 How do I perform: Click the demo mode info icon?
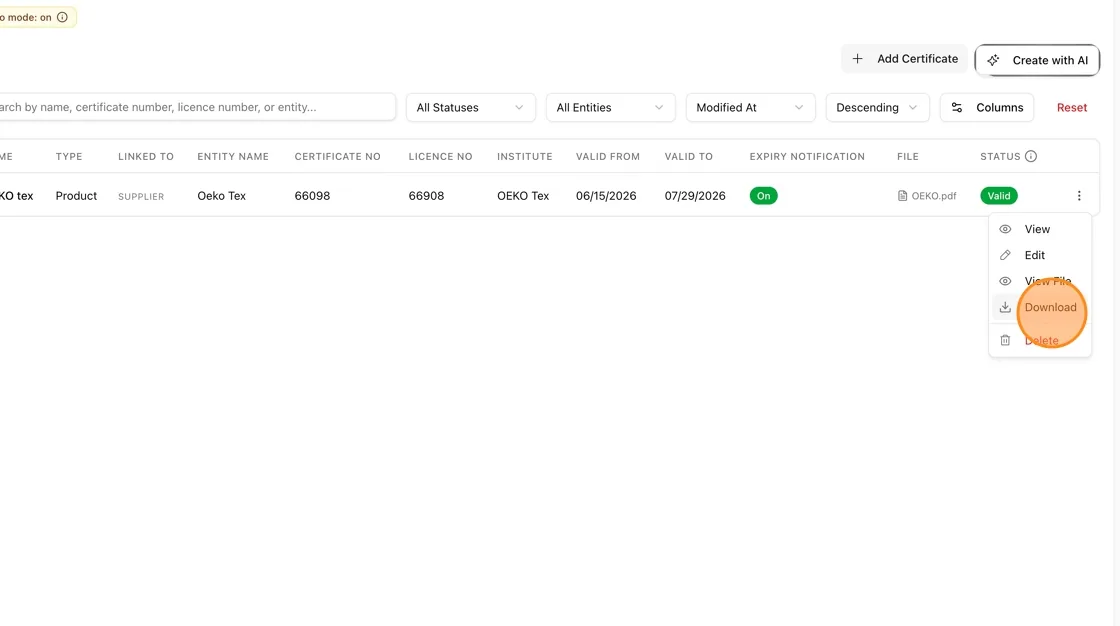pyautogui.click(x=62, y=17)
